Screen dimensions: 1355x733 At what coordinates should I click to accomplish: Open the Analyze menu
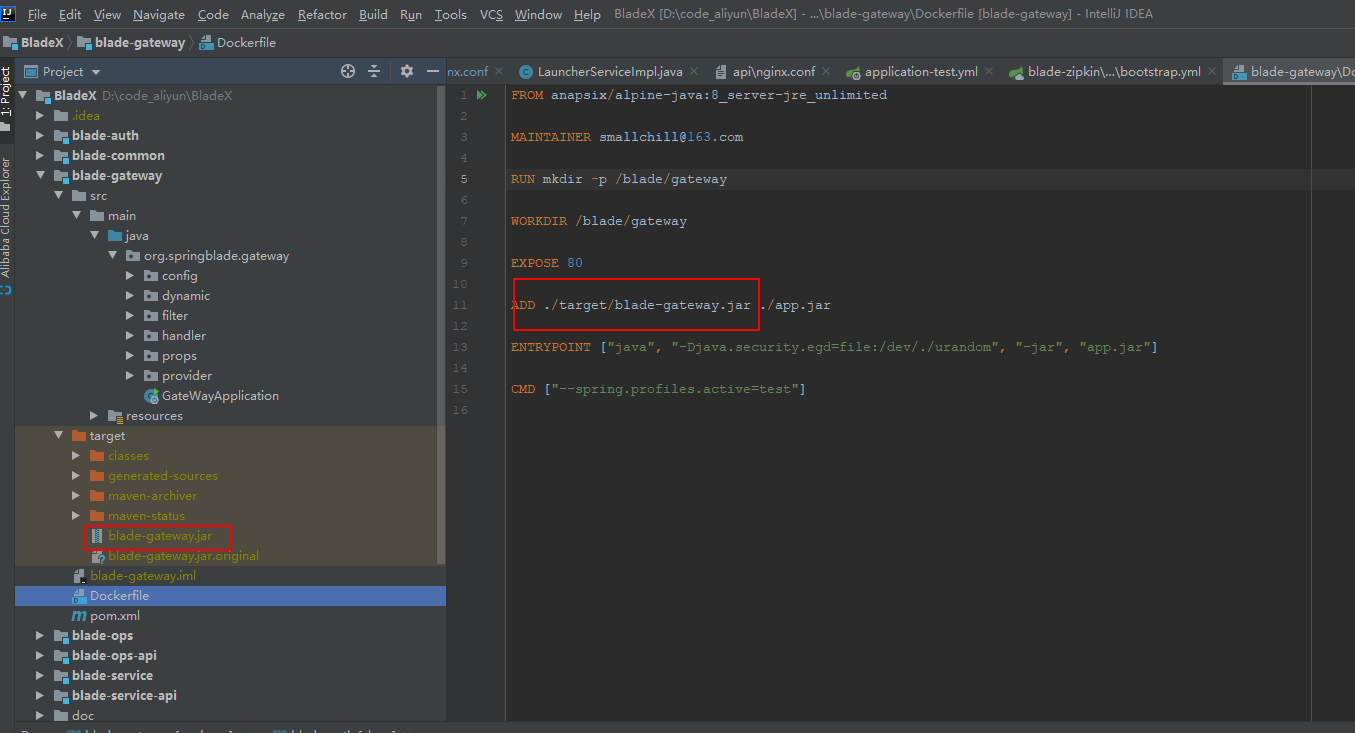point(263,14)
